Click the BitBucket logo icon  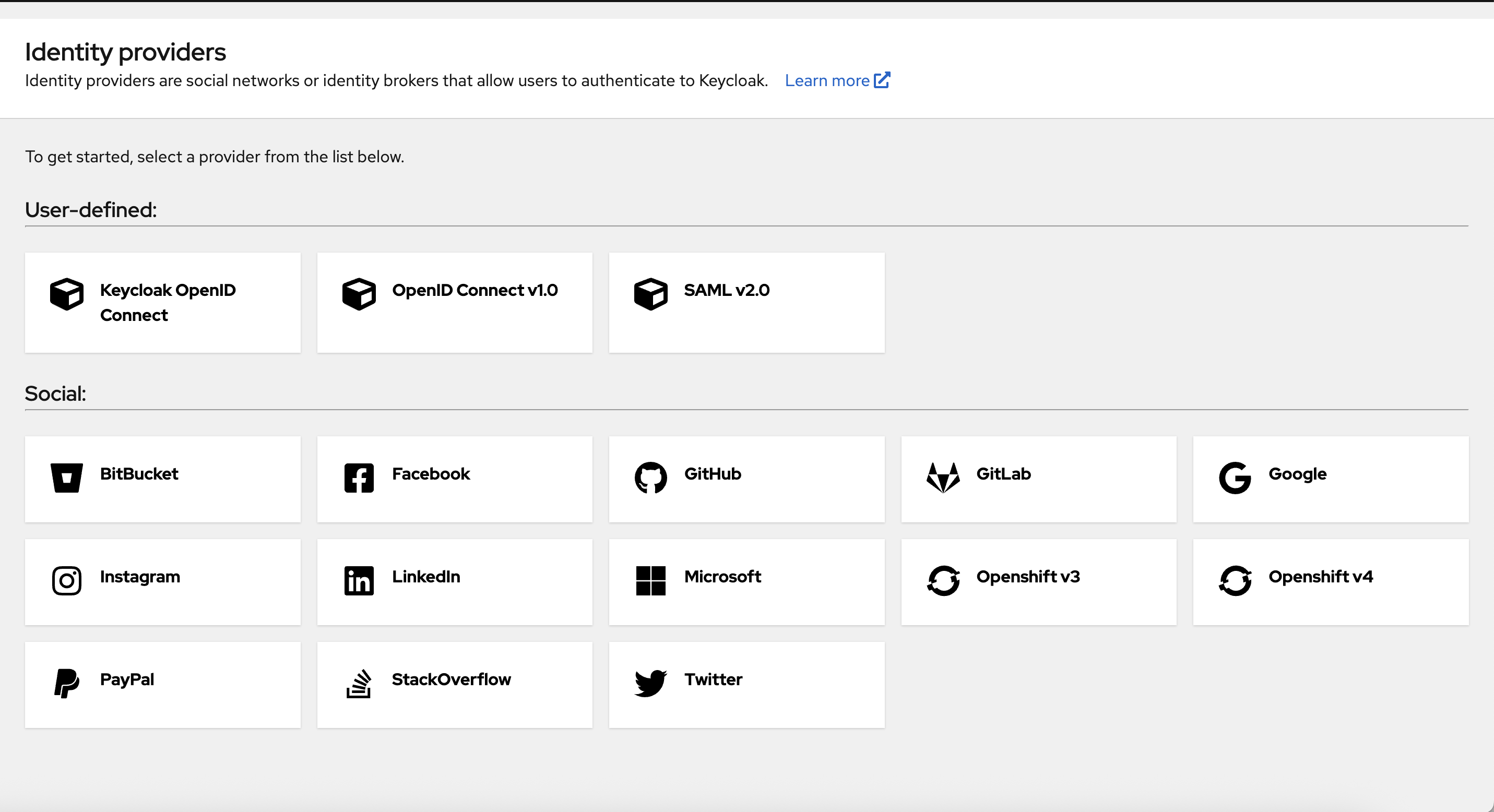pyautogui.click(x=67, y=478)
